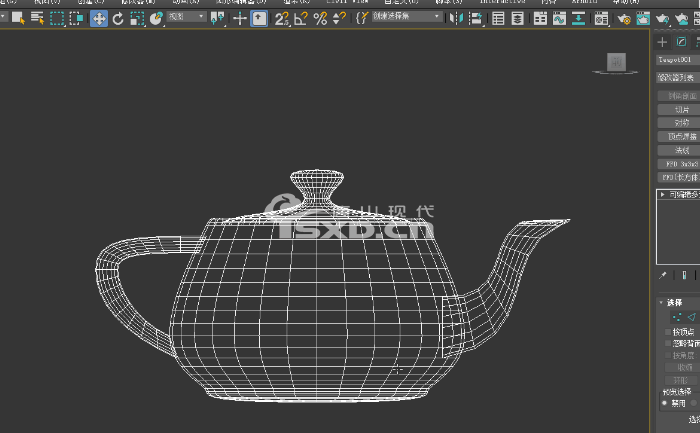Expand the 可编辑多边形 stack entry
The height and width of the screenshot is (433, 700).
[662, 195]
